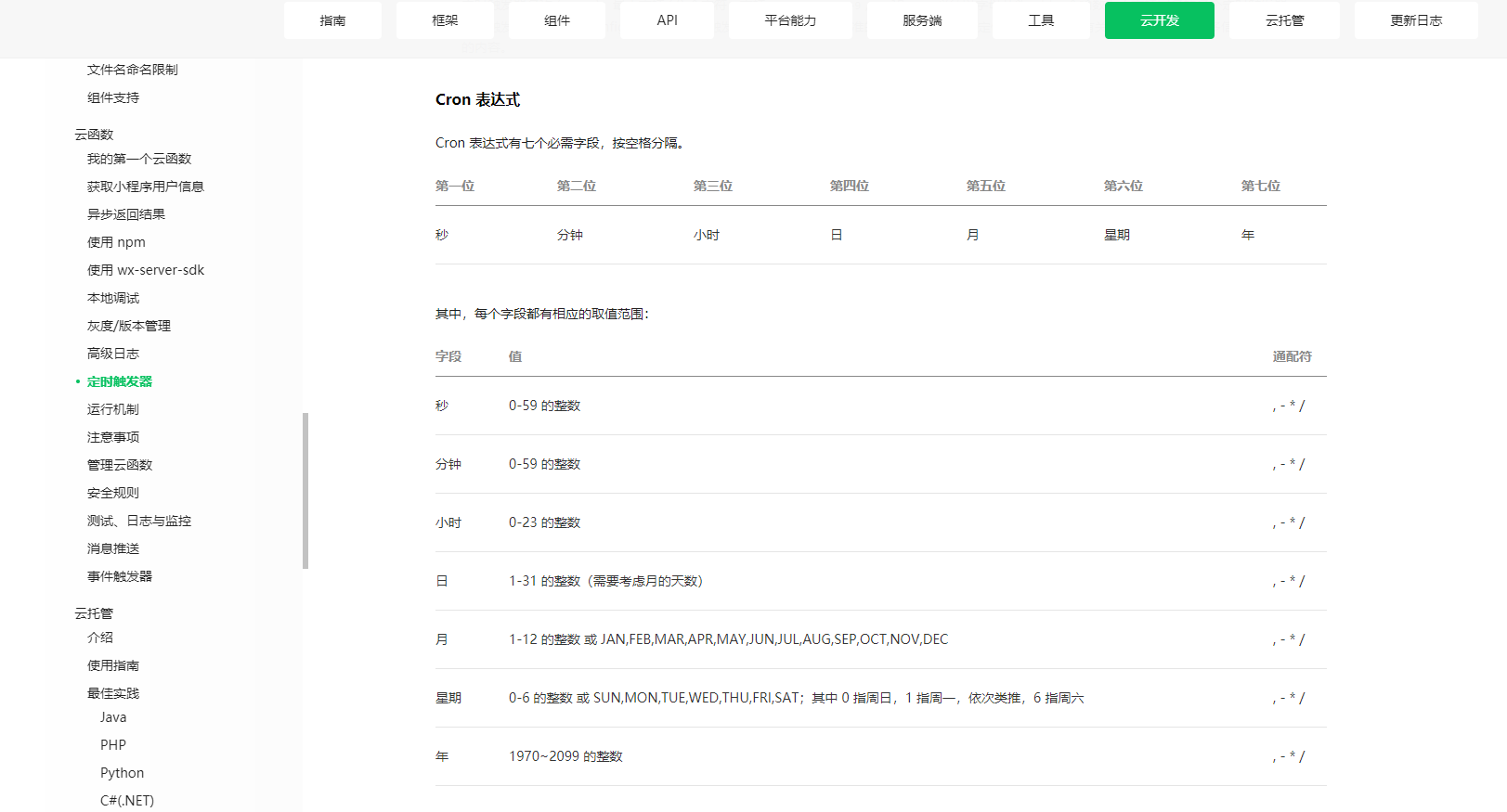
Task: Go to 平台能力 tab
Action: (x=790, y=20)
